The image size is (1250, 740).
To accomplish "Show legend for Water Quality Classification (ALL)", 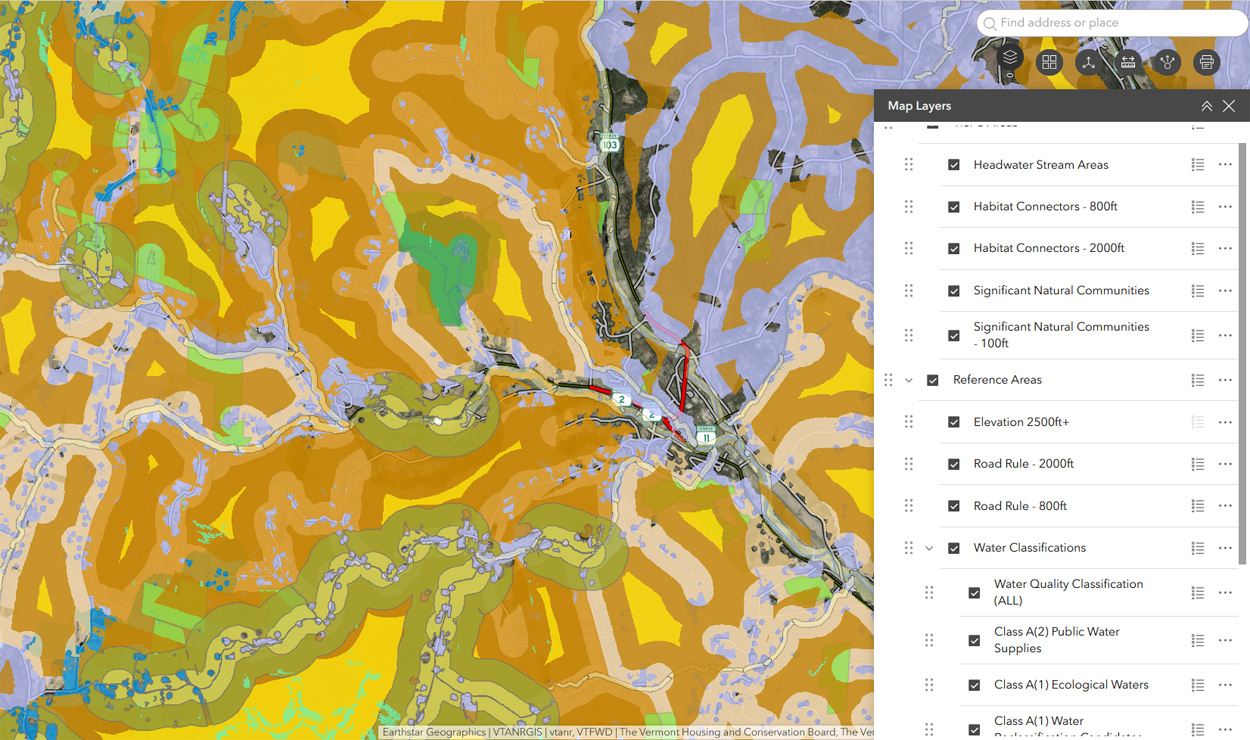I will tap(1197, 593).
